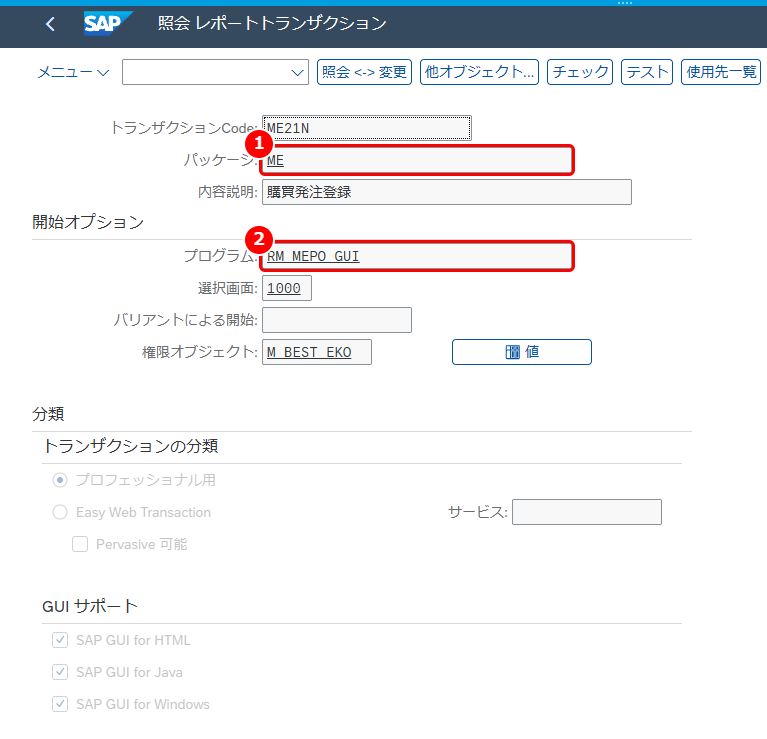Click the バリアントによる開始 field
Viewport: 767px width, 739px height.
click(337, 320)
